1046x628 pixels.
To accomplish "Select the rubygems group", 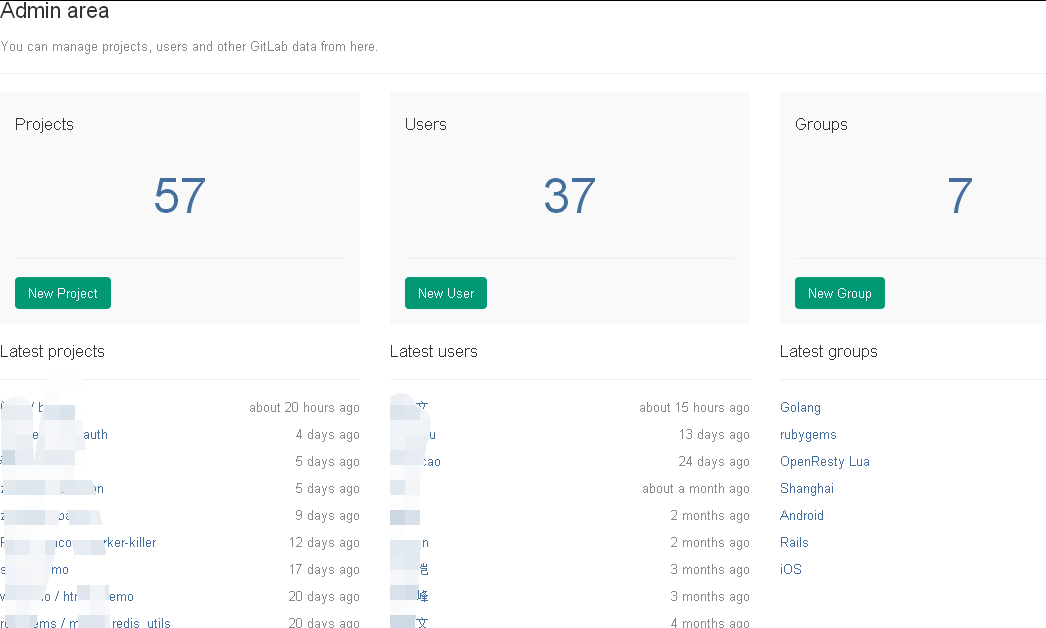I will click(x=808, y=434).
